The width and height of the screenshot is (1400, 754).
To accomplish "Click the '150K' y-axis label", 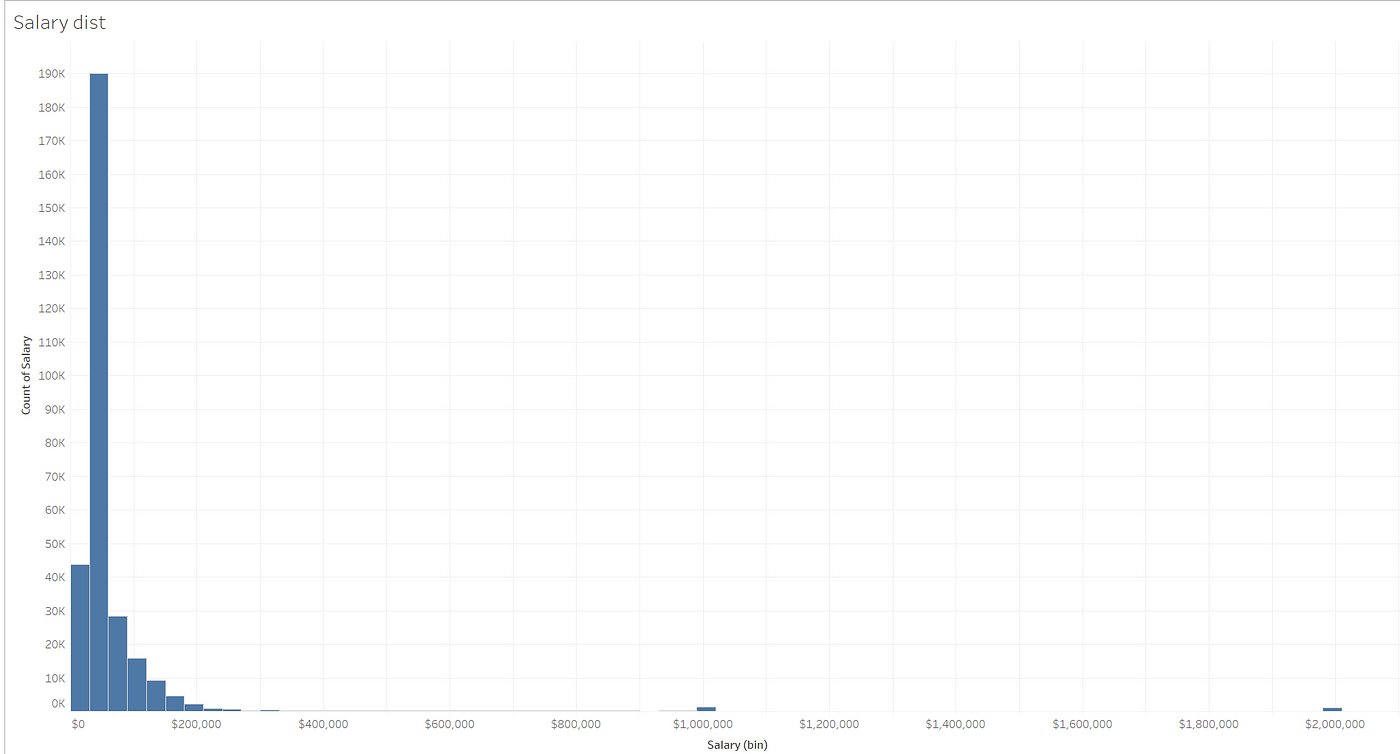I will coord(52,208).
